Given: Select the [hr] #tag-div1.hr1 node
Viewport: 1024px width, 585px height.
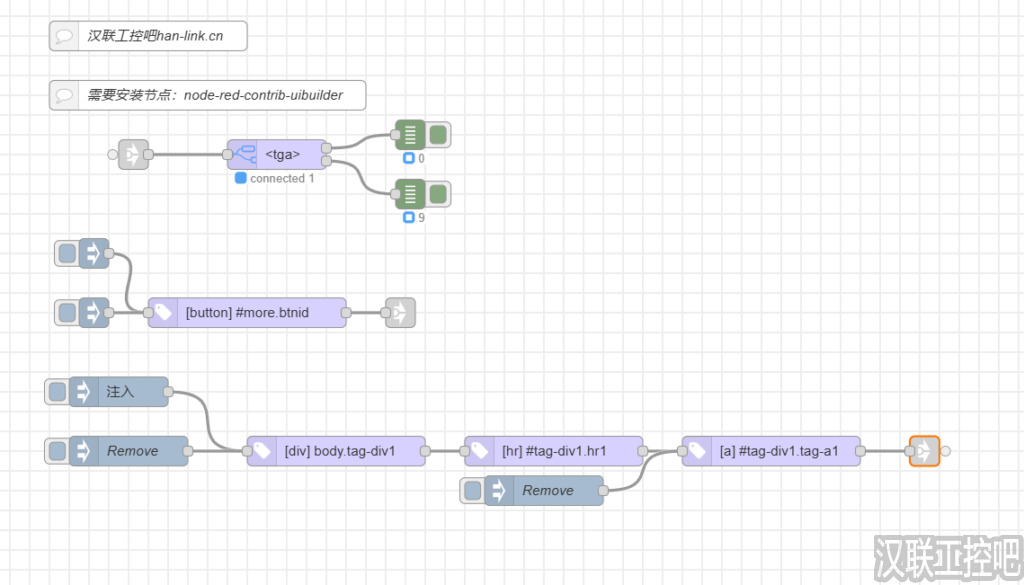Looking at the screenshot, I should point(553,451).
